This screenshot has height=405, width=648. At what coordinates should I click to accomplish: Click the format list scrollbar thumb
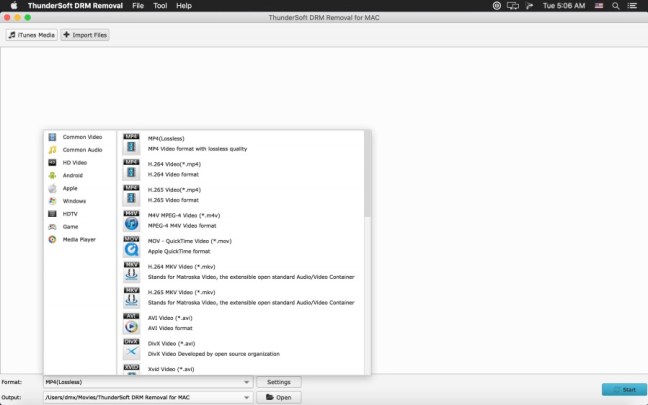[x=367, y=174]
